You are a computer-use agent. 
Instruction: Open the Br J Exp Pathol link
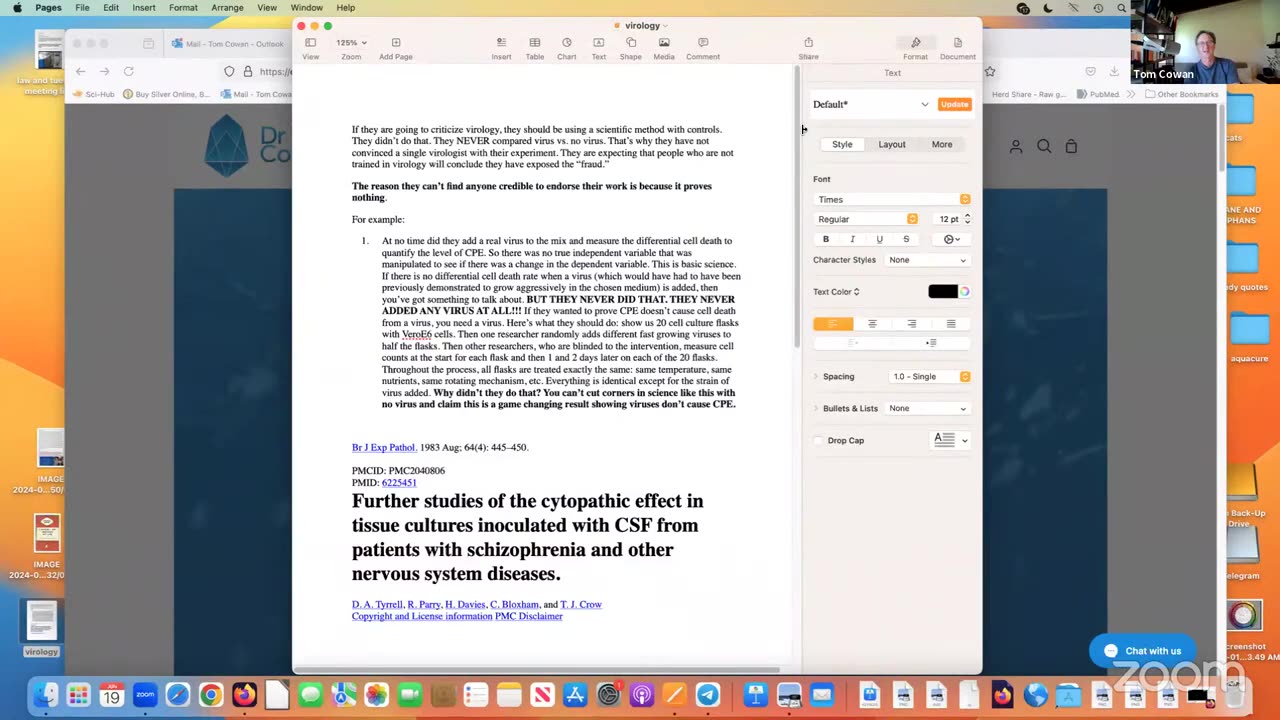(383, 448)
